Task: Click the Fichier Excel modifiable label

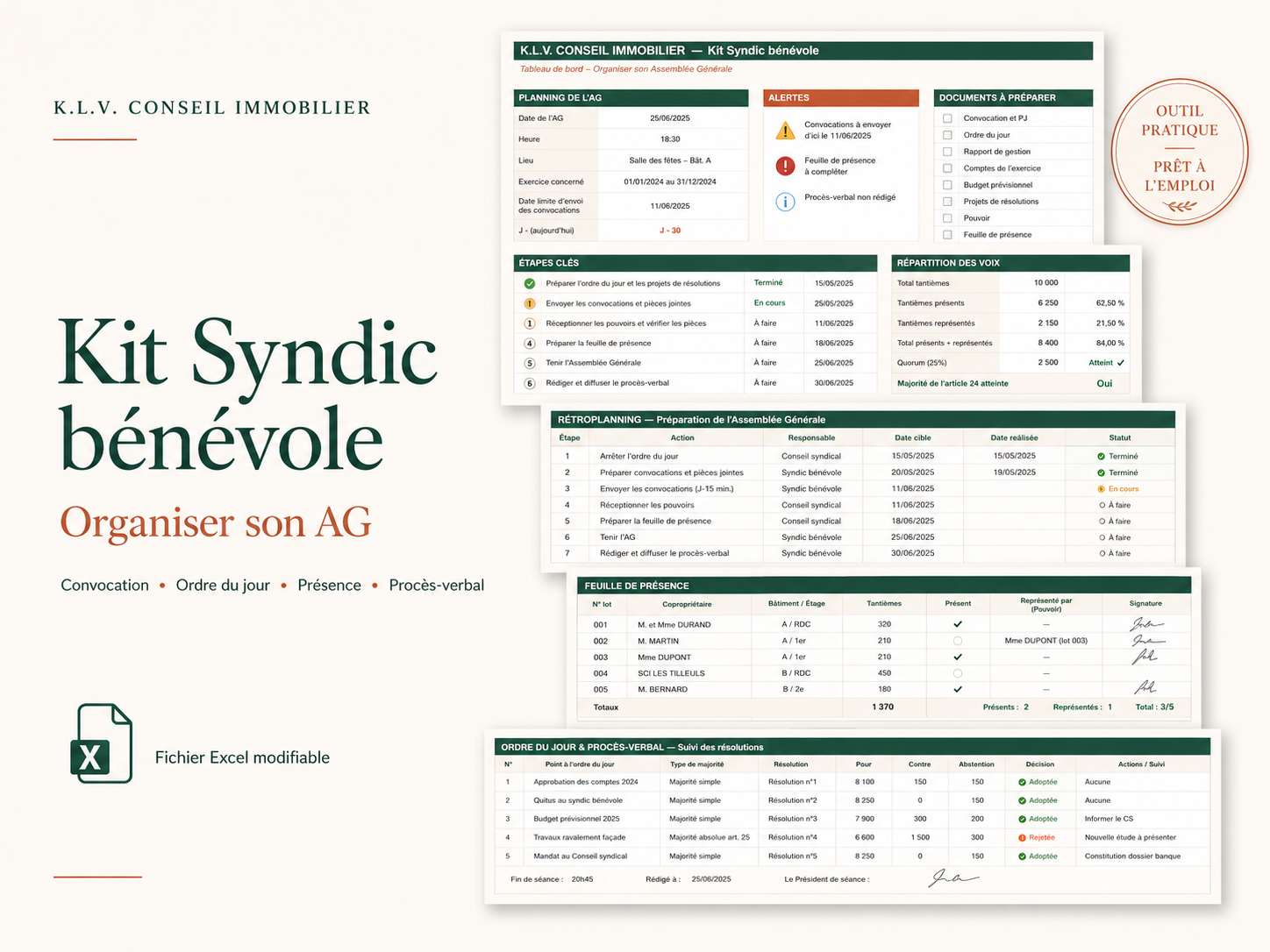Action: click(242, 757)
